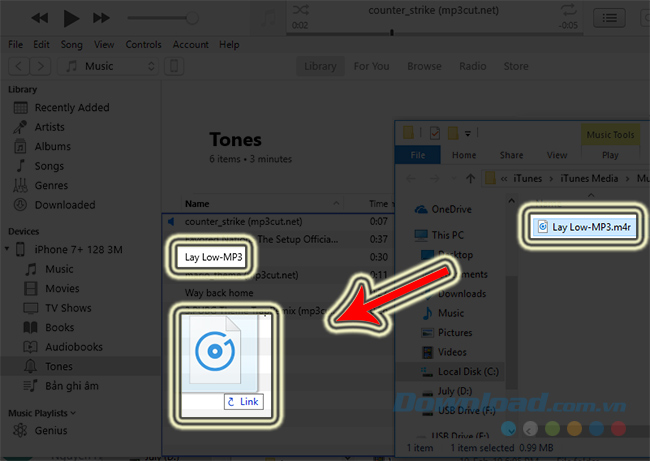Open This PC in the Explorer navigation pane
This screenshot has width=650, height=461.
pos(447,235)
